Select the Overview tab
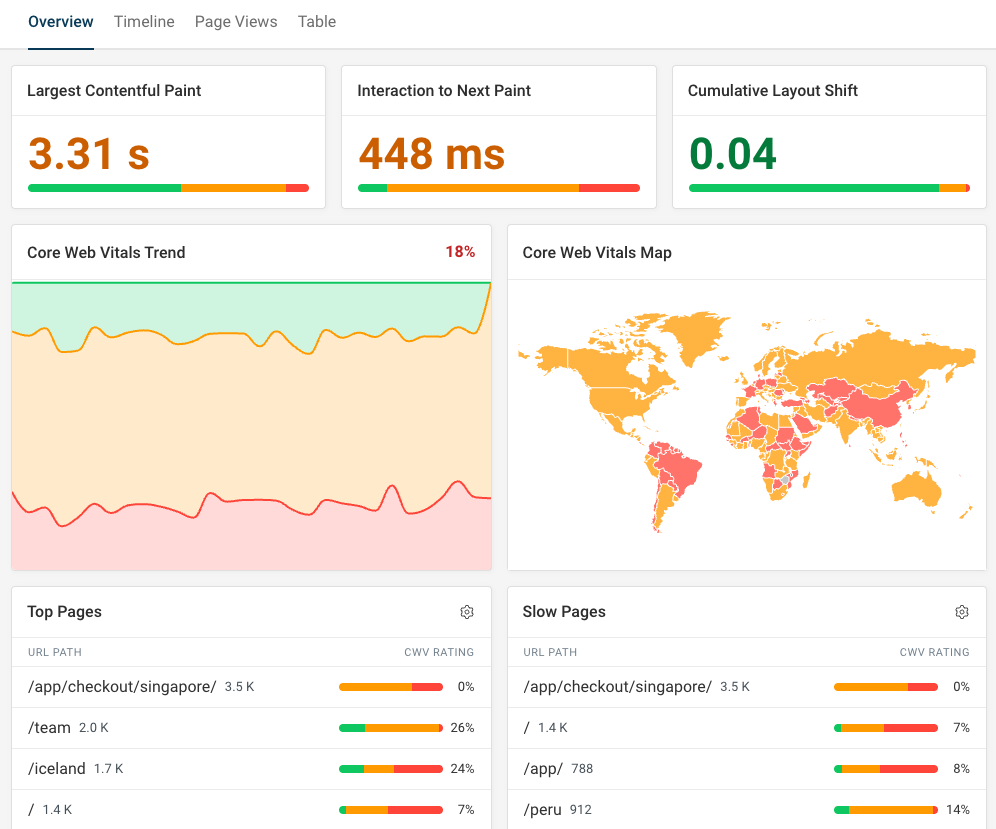Image resolution: width=996 pixels, height=829 pixels. [61, 21]
